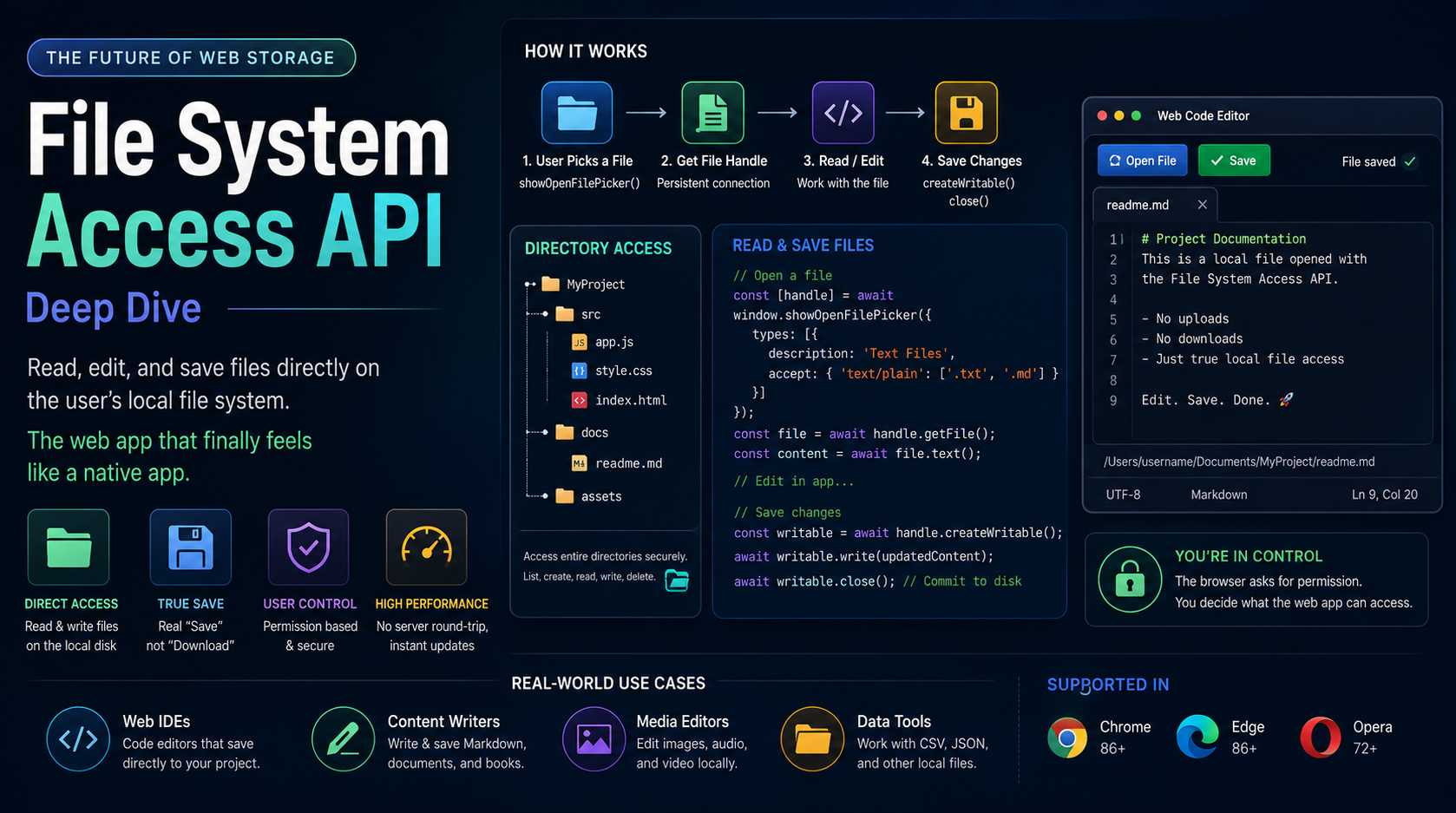Click the MyProject folder icon in tree
The width and height of the screenshot is (1456, 813).
[x=551, y=284]
